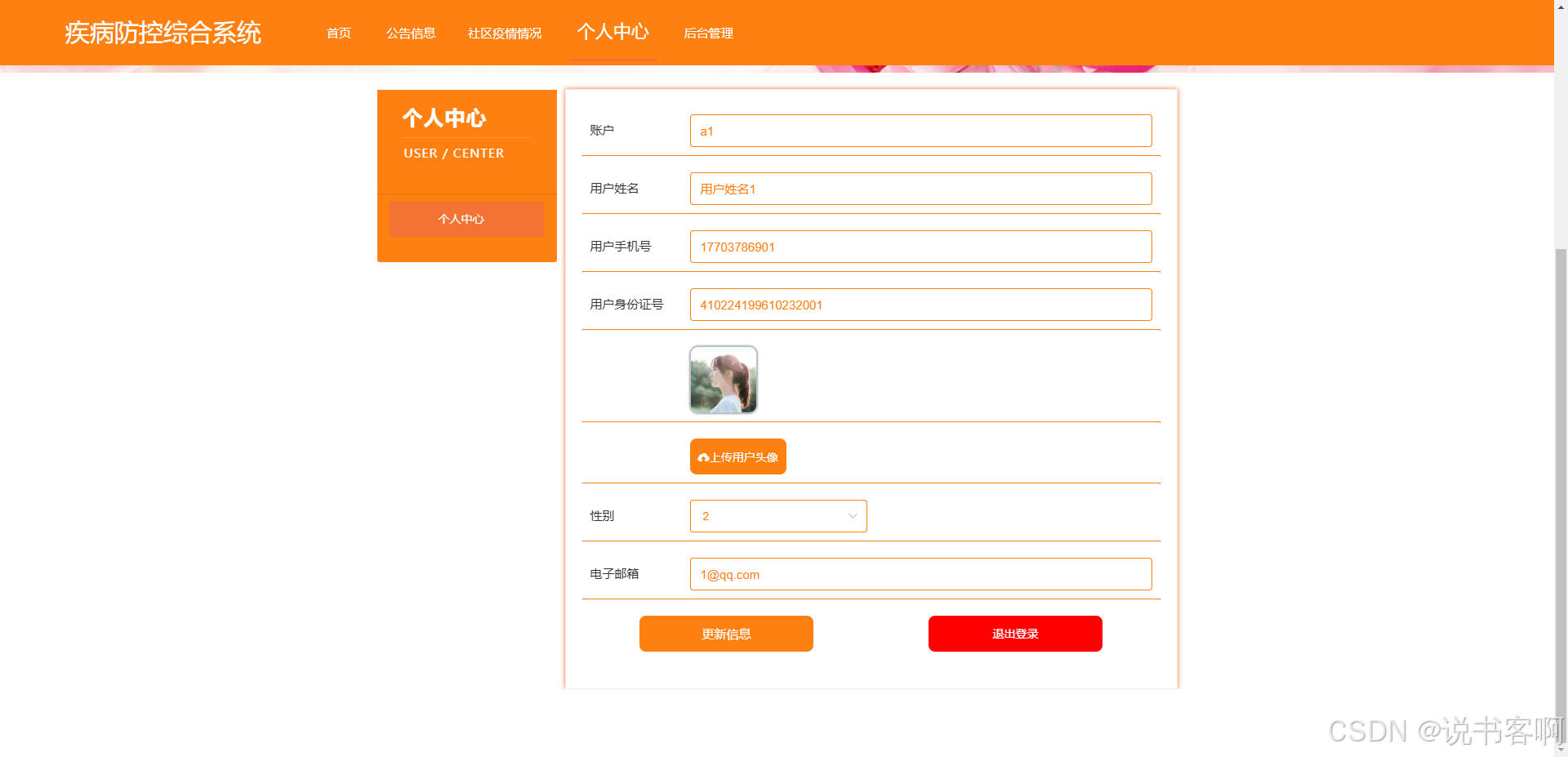Click the 疾病防控综合系统 site title
The image size is (1568, 757).
(163, 33)
